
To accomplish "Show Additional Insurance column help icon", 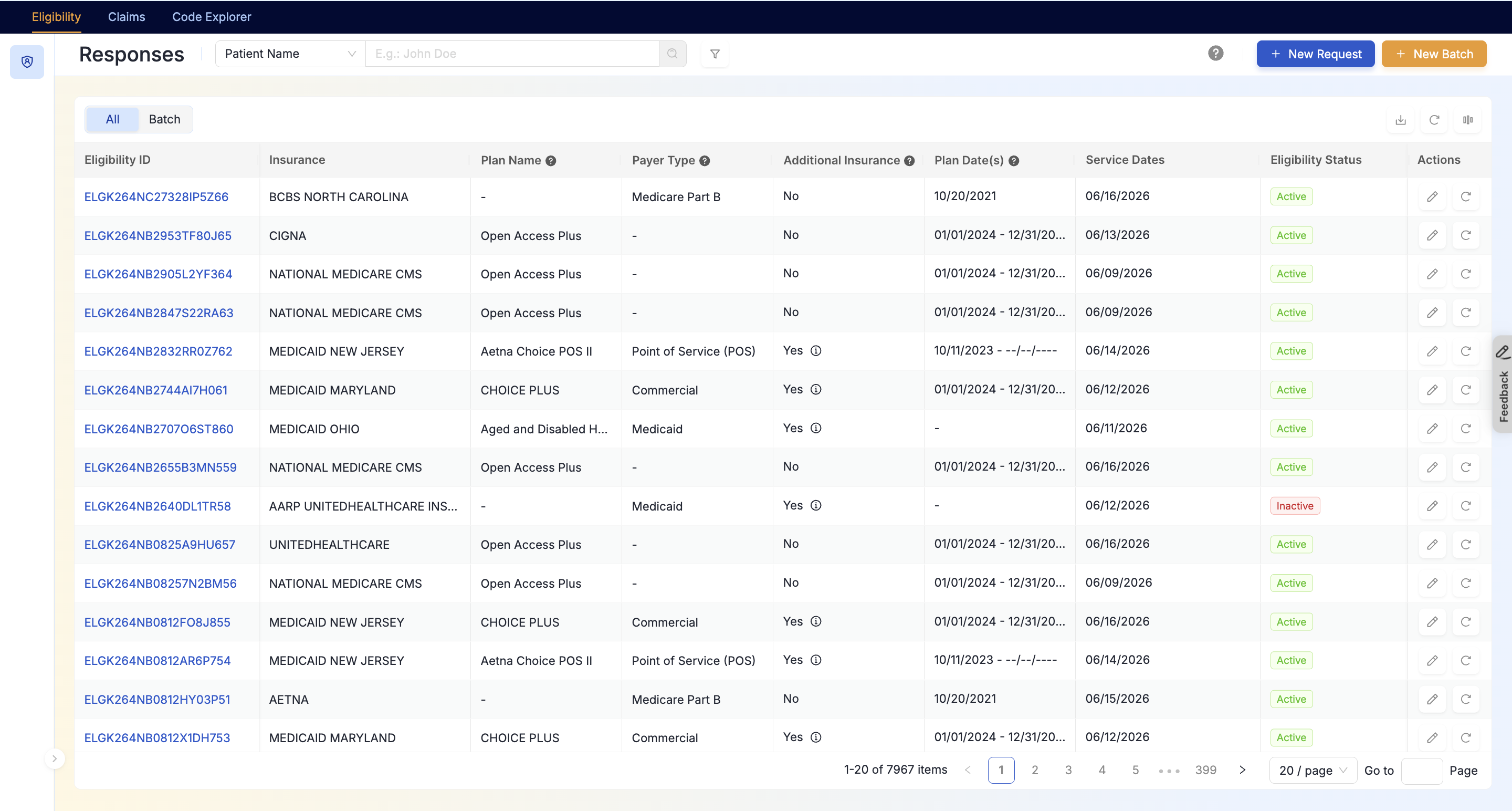I will point(909,161).
